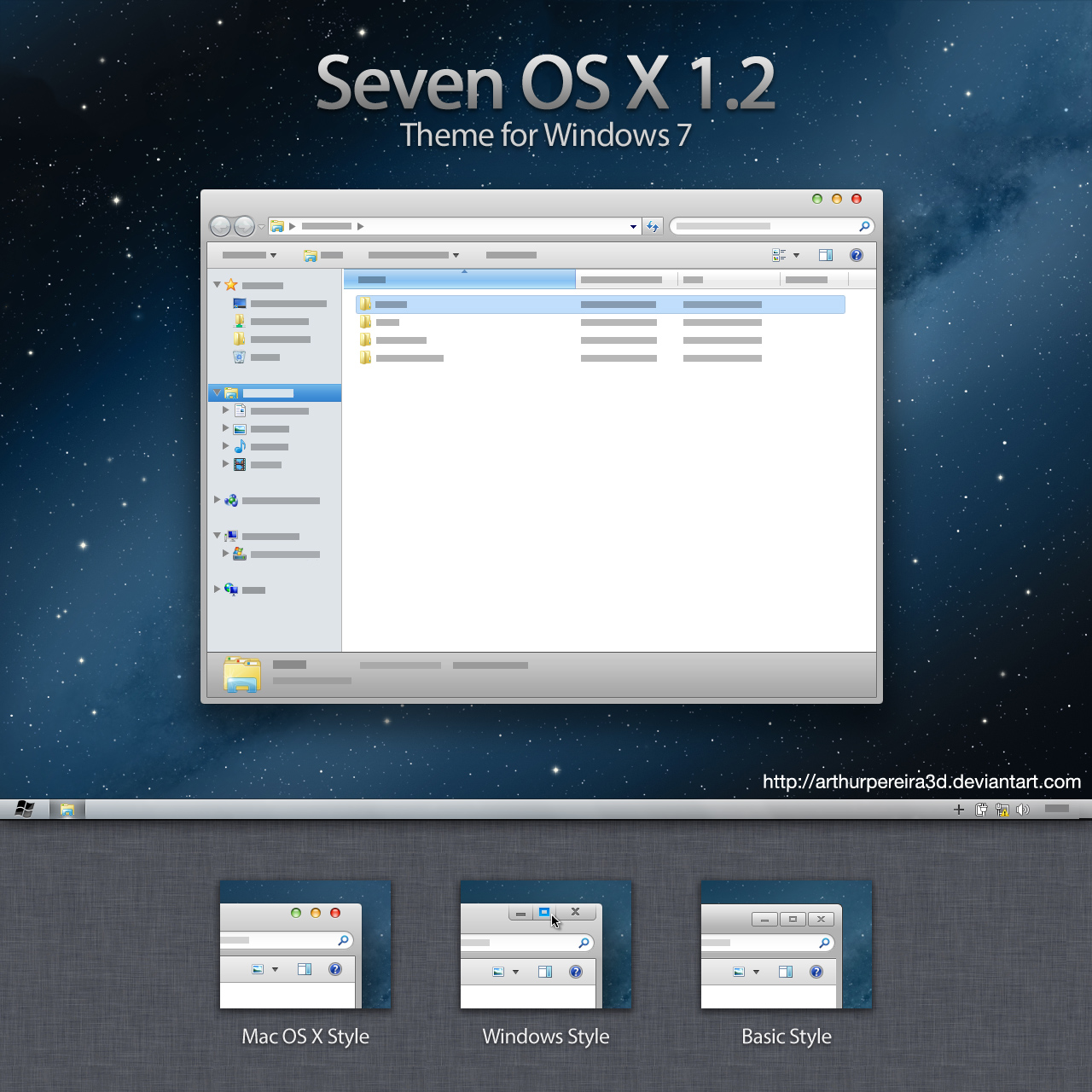Click help icon inside Basic Style thumbnail
The height and width of the screenshot is (1092, 1092).
point(816,972)
